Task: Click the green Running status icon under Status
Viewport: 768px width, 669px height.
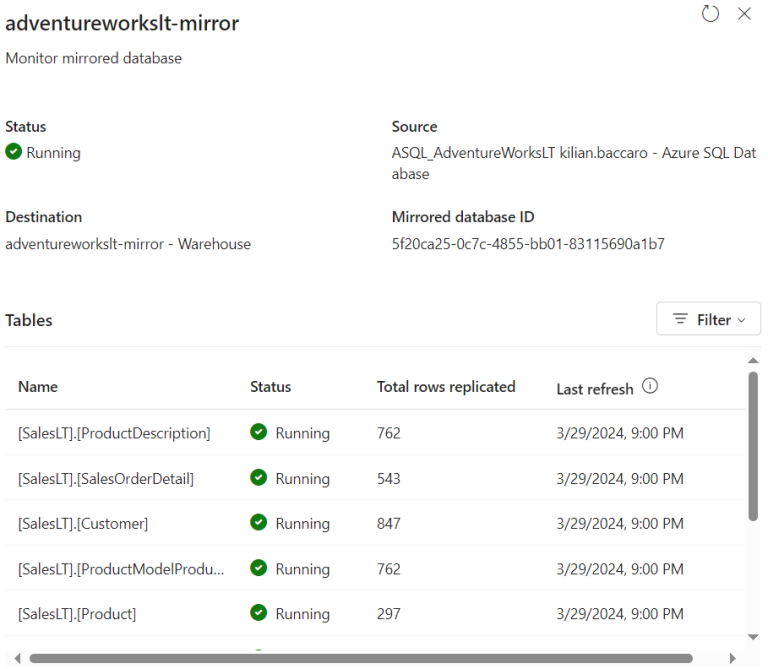Action: coord(14,152)
